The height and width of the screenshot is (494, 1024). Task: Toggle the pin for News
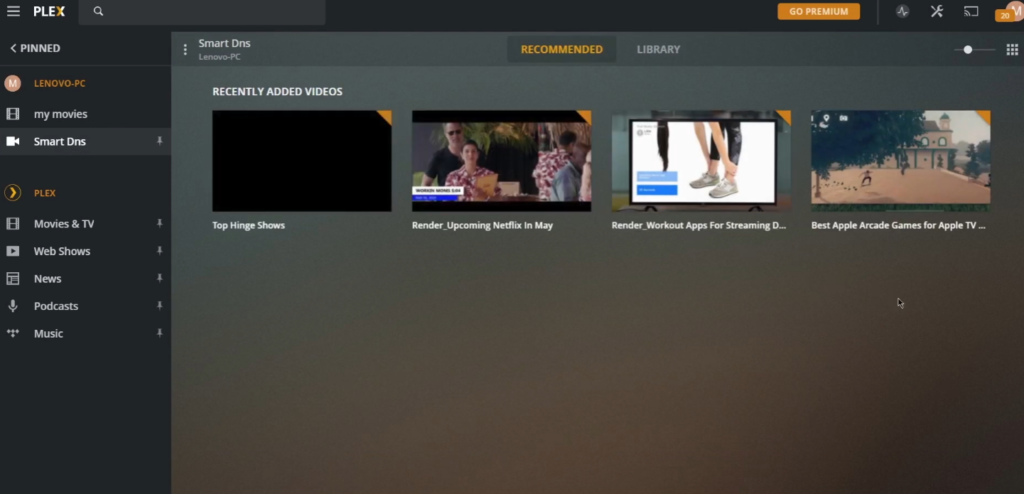pos(159,278)
